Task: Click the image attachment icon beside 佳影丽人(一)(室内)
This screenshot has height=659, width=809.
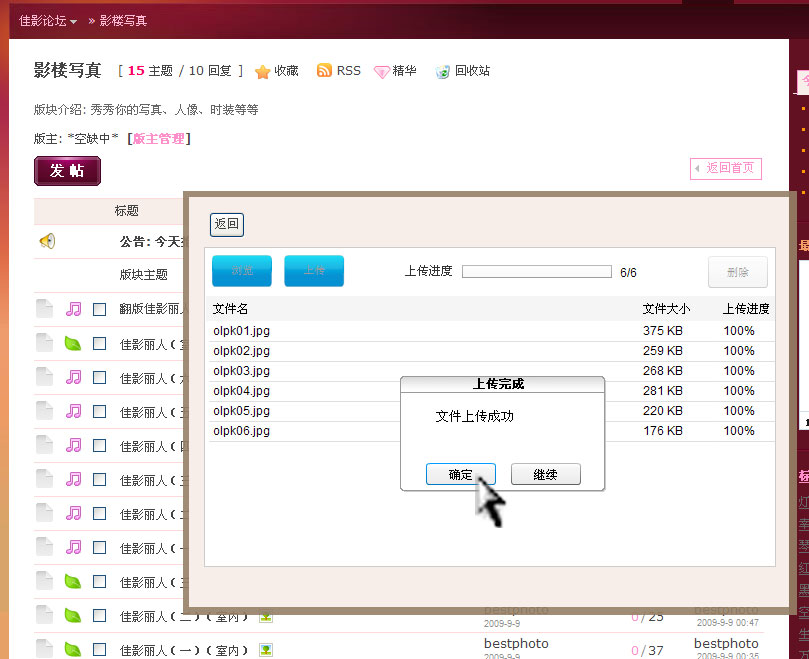Action: coord(266,650)
